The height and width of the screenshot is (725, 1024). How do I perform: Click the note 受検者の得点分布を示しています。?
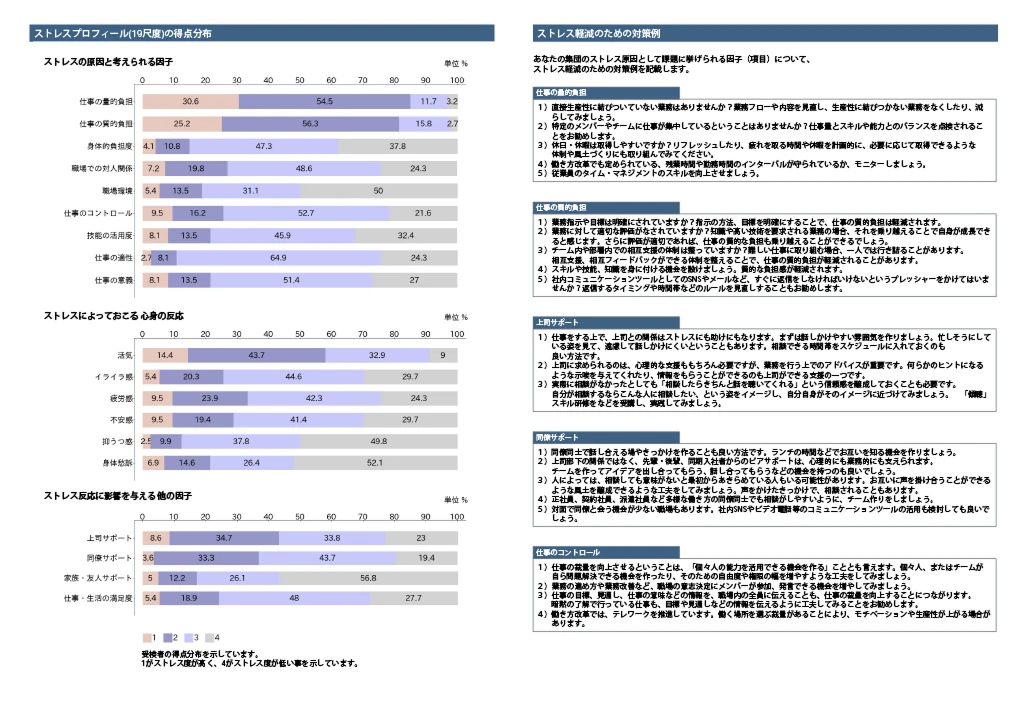pyautogui.click(x=200, y=654)
